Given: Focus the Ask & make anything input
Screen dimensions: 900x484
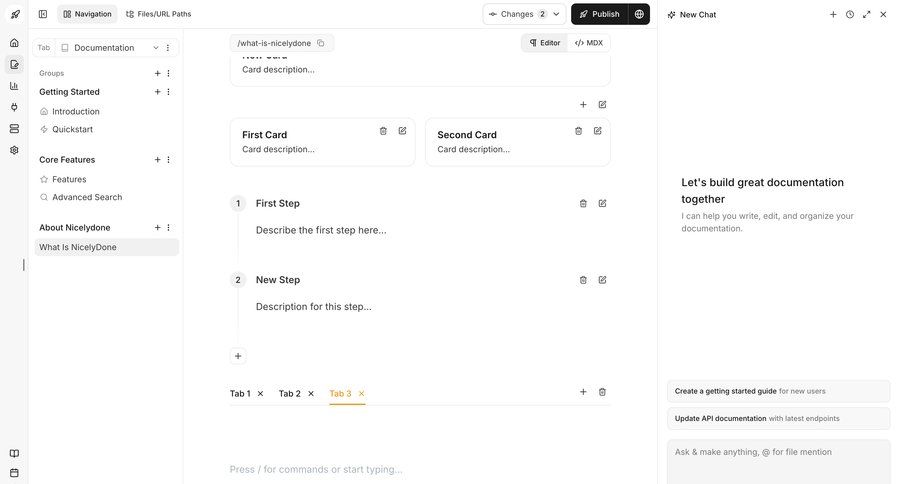Looking at the screenshot, I should pyautogui.click(x=778, y=460).
